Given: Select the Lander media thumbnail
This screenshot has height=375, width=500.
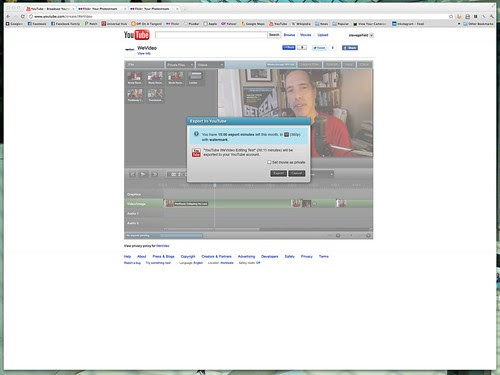Looking at the screenshot, I should coord(195,78).
